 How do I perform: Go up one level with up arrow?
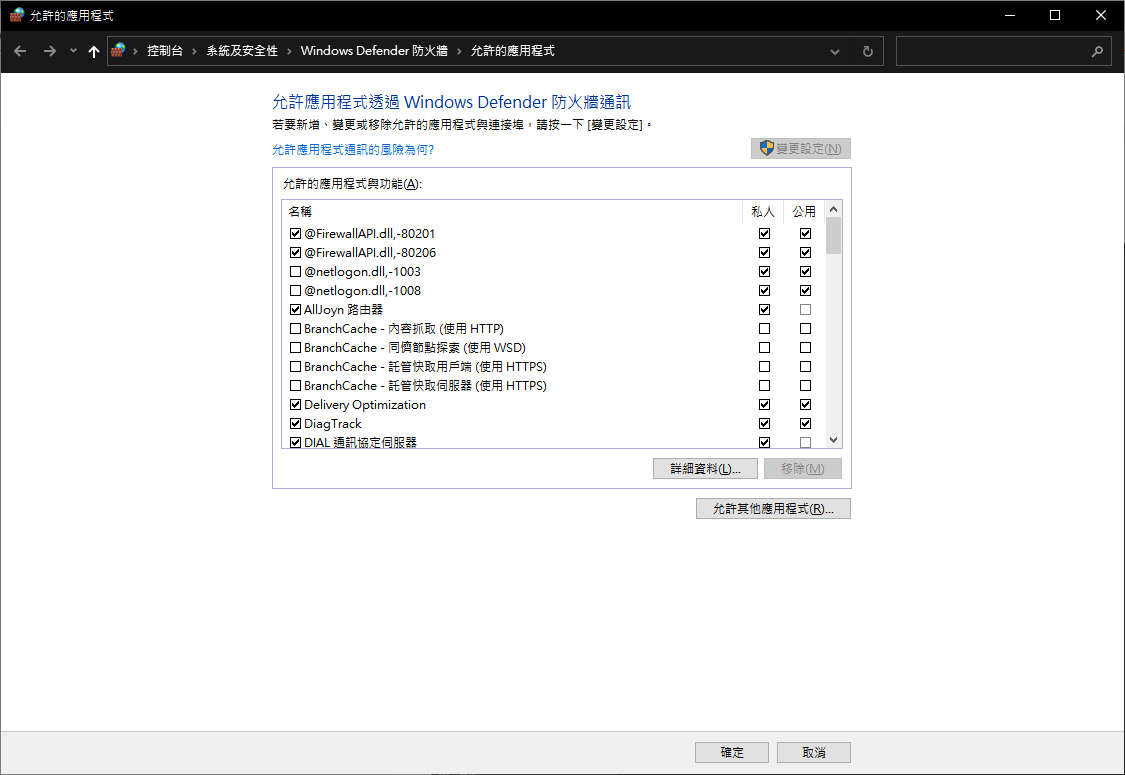93,51
